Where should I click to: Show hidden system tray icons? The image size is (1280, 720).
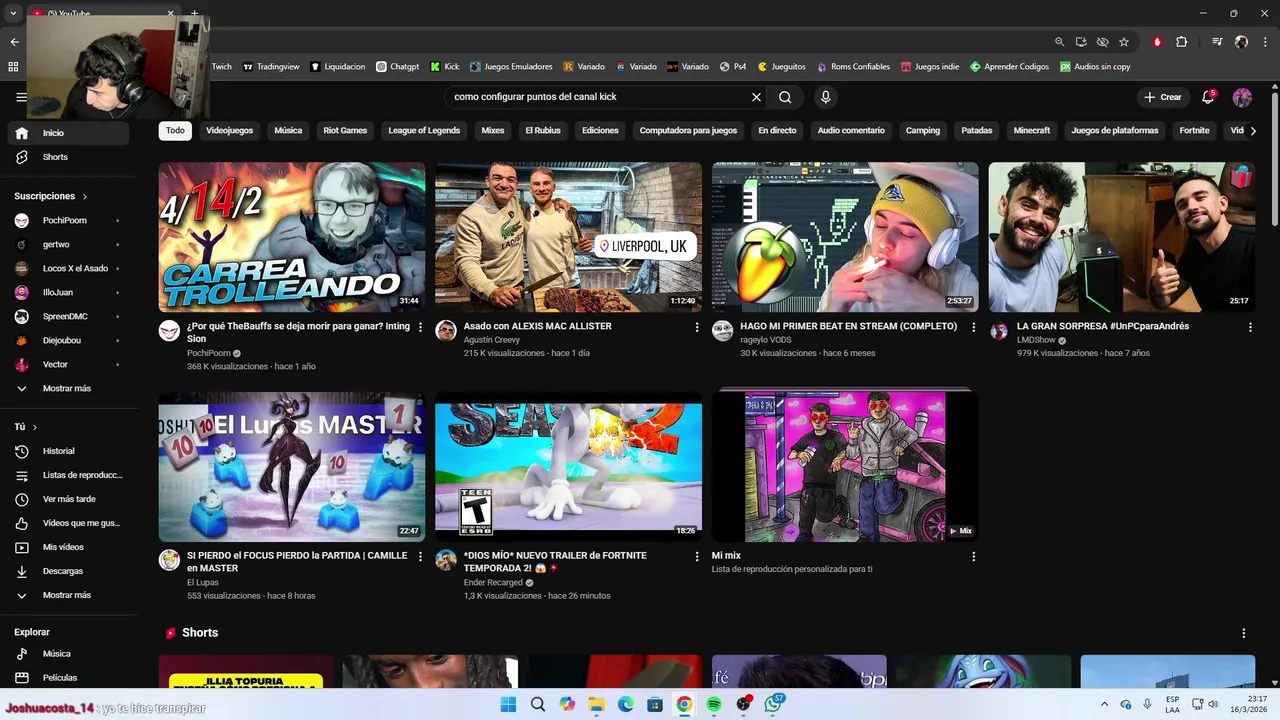click(x=1104, y=704)
